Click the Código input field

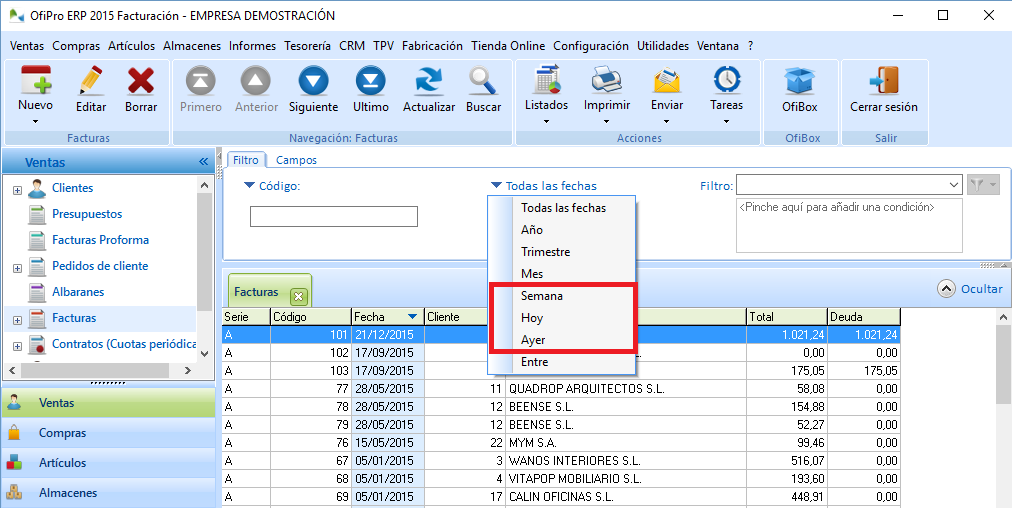coord(333,217)
